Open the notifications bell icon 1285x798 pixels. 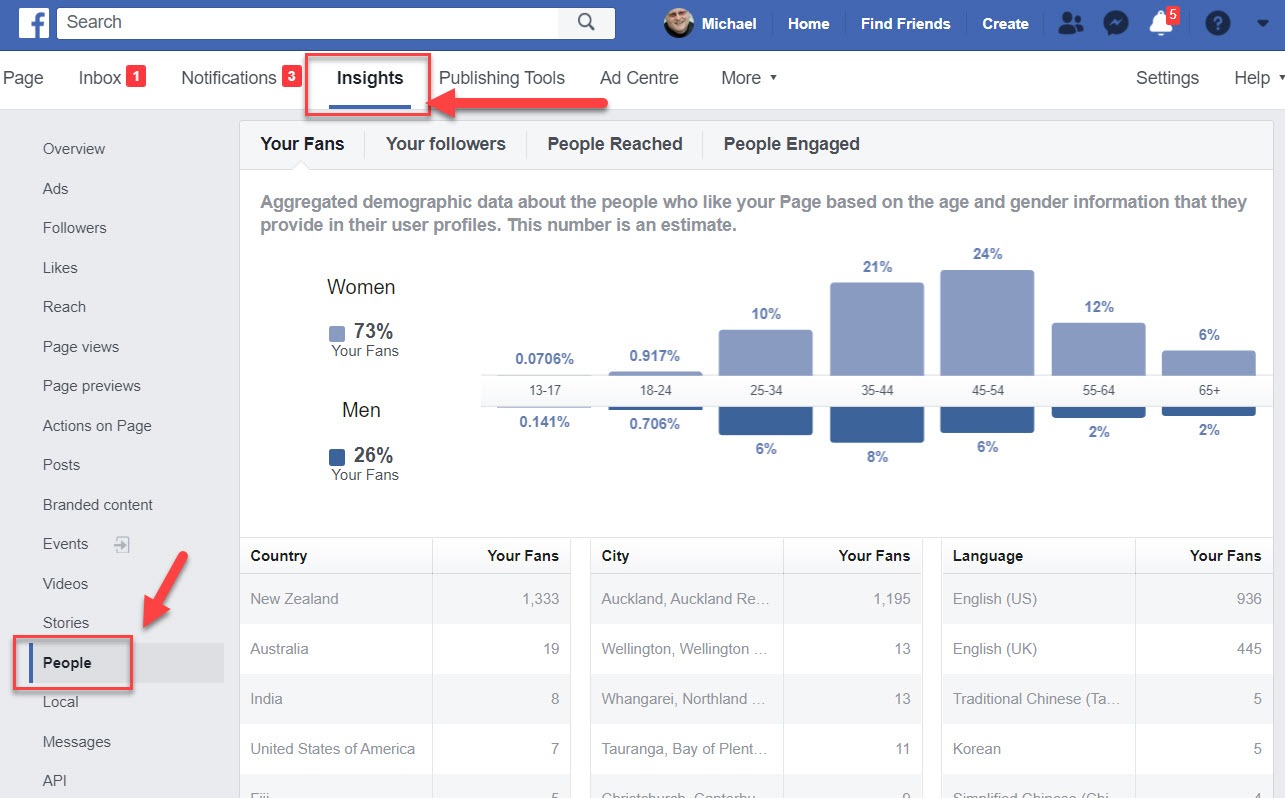point(1161,24)
